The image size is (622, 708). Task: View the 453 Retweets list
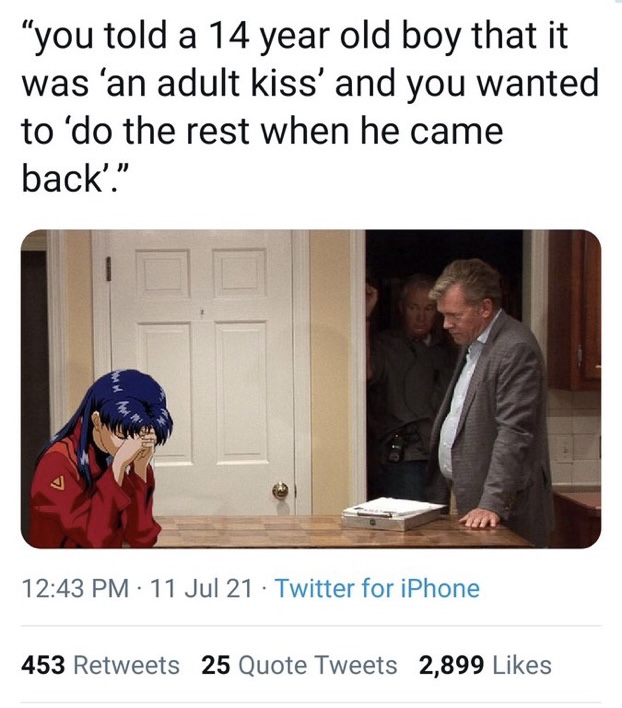(100, 665)
